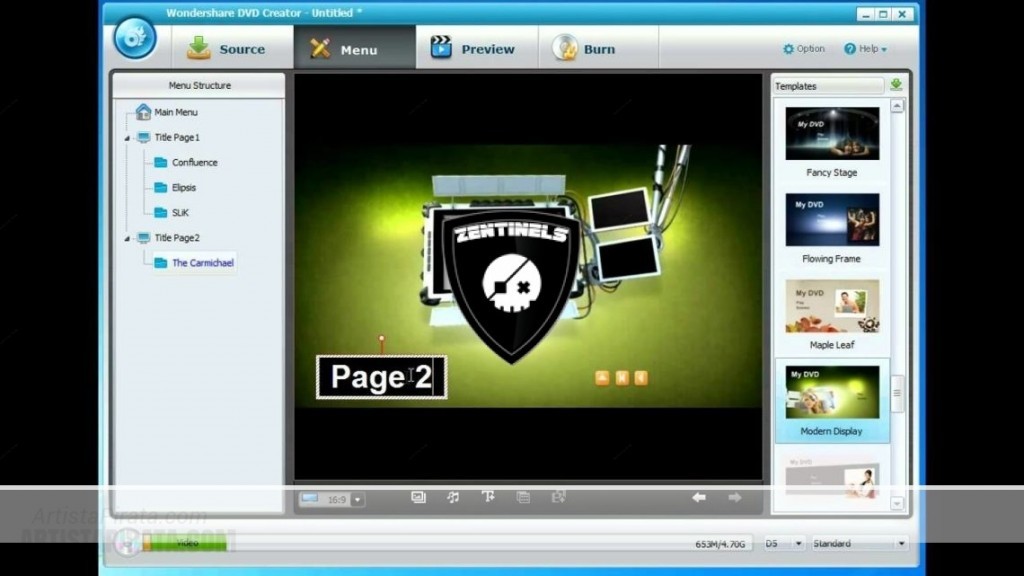This screenshot has height=576, width=1024.
Task: Click the background music icon
Action: [453, 498]
